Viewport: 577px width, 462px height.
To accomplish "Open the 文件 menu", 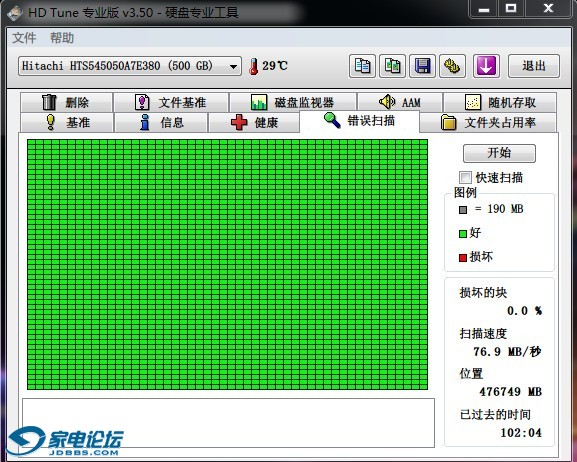I will tap(24, 38).
